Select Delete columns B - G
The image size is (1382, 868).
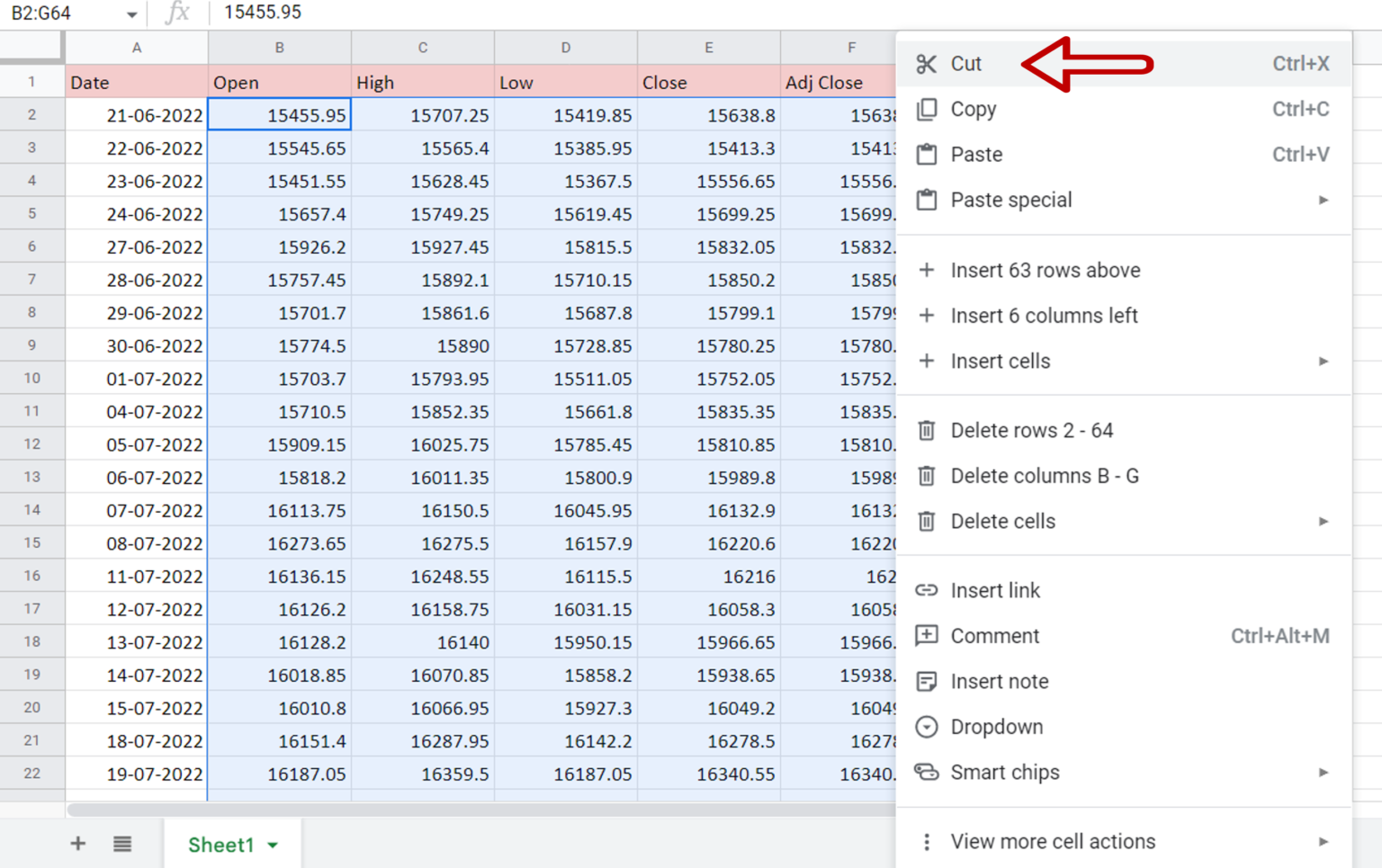pos(1045,476)
